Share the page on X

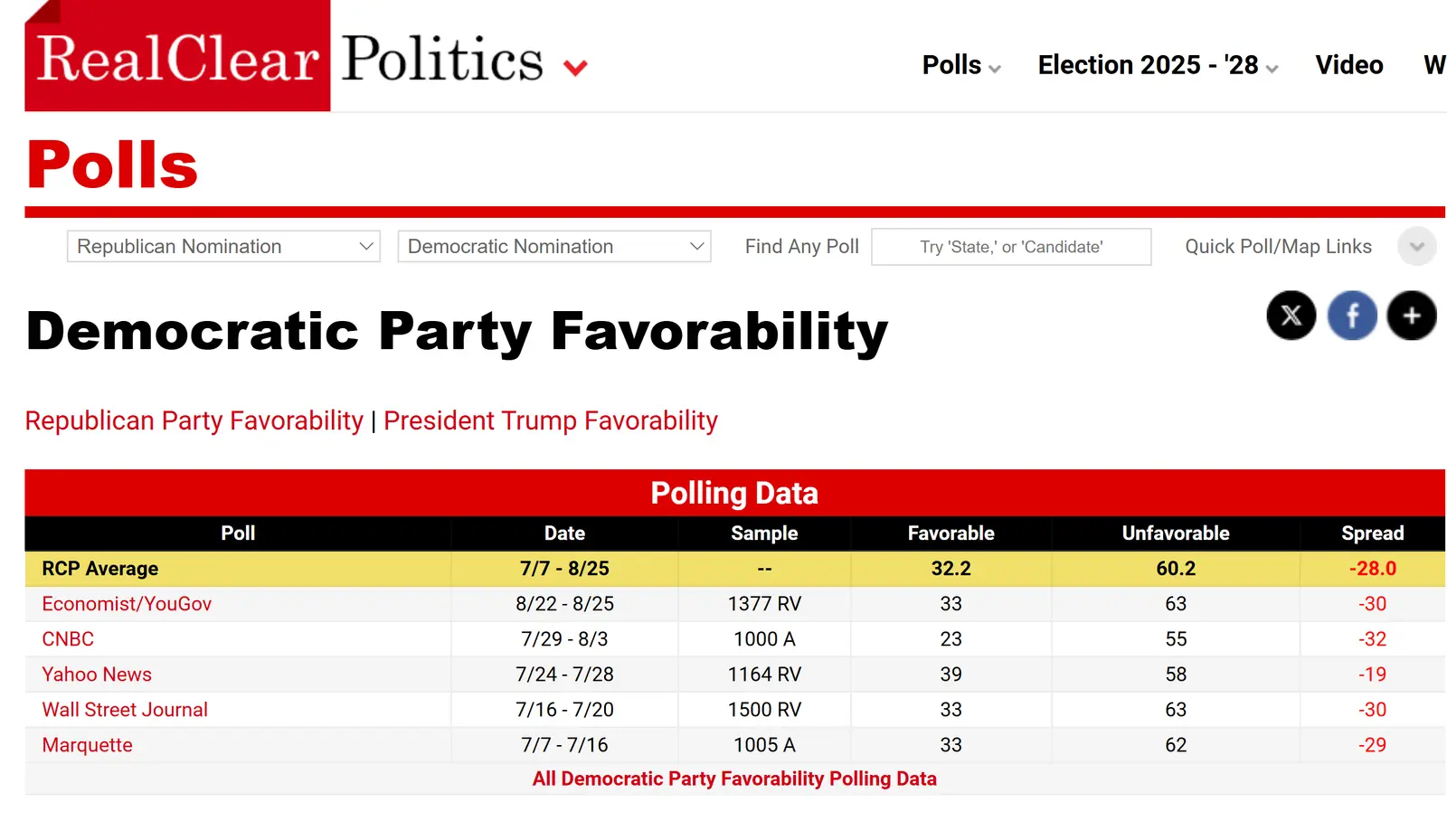click(1291, 316)
